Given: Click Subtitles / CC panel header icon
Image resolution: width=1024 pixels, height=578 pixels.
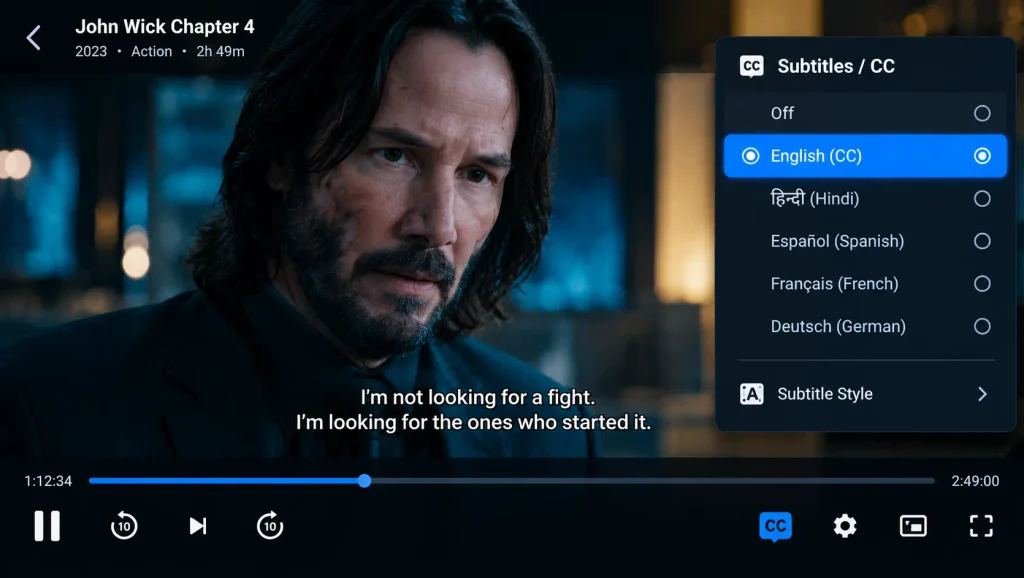Looking at the screenshot, I should 752,66.
